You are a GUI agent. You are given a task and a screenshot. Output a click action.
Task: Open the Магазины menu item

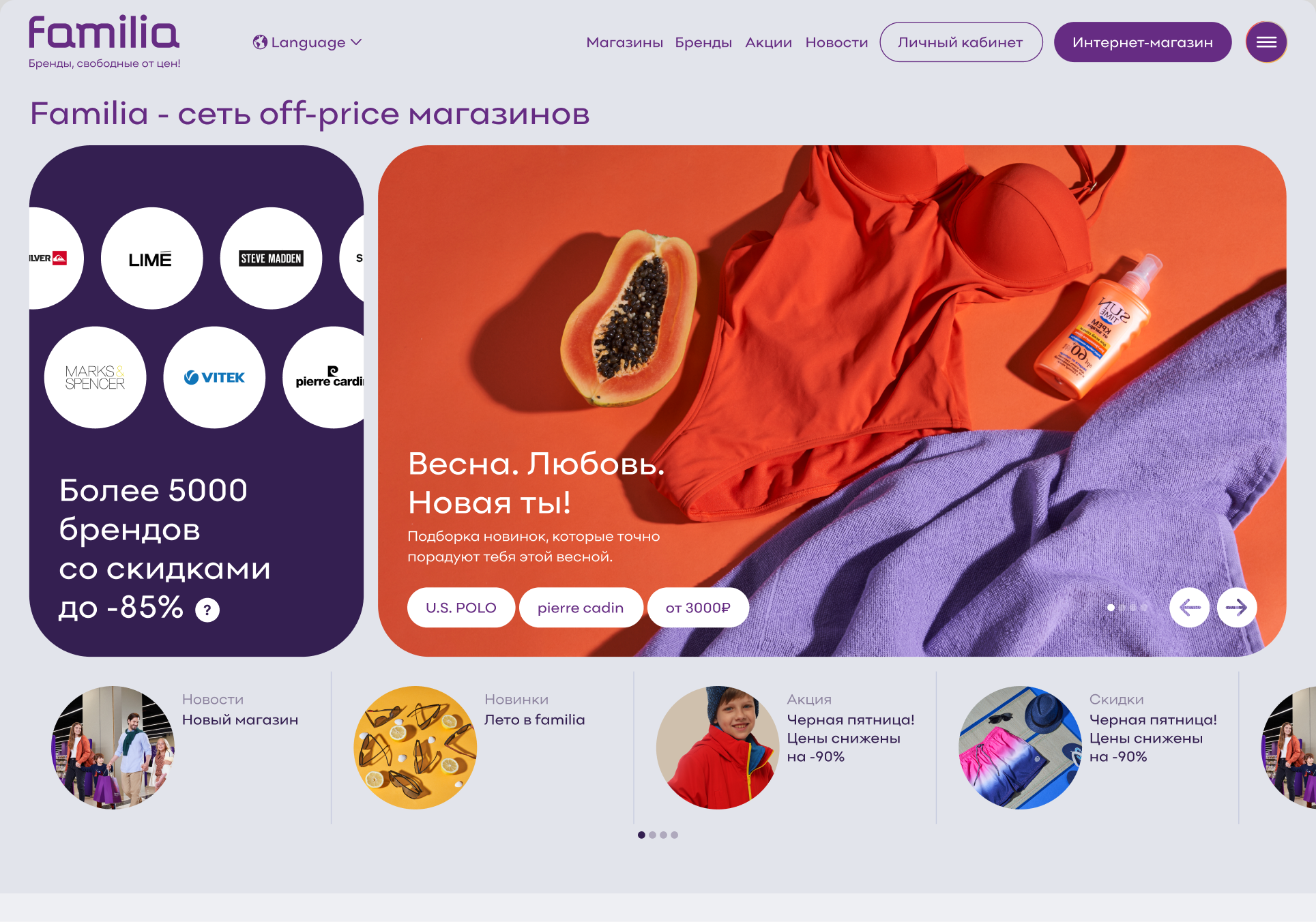coord(624,42)
